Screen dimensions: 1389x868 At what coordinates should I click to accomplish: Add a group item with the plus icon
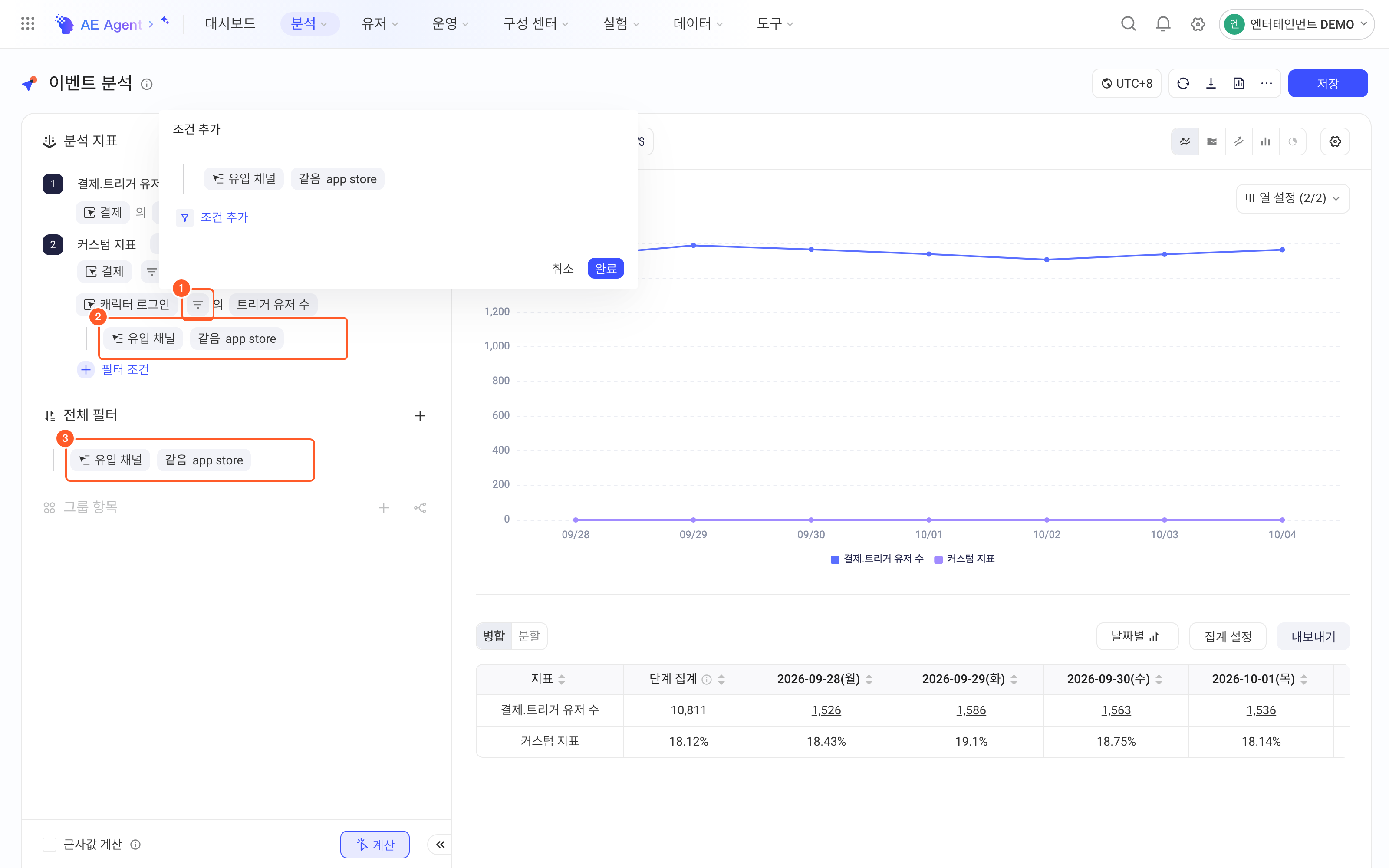[383, 507]
